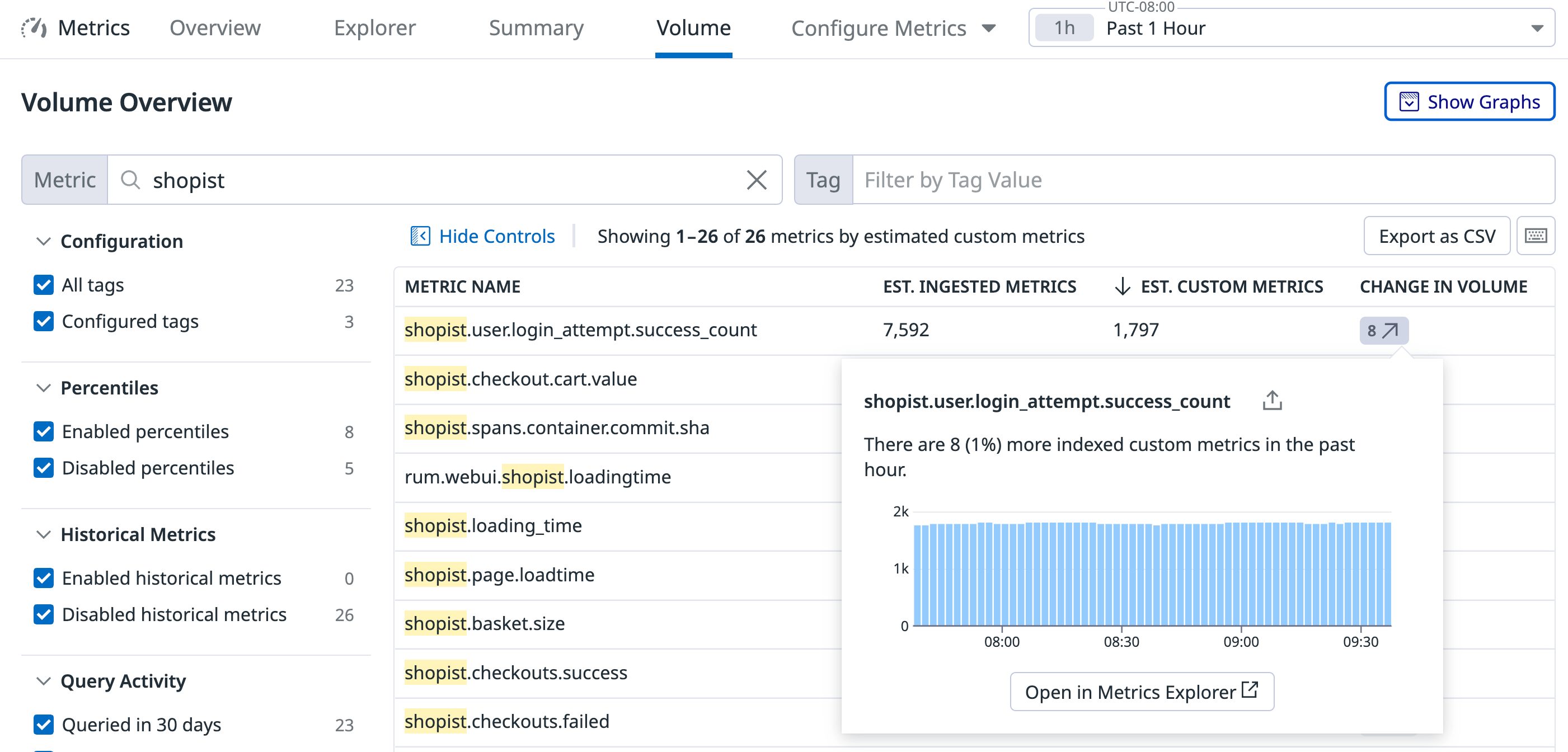
Task: Select shopist.basket.size metric
Action: pyautogui.click(x=485, y=624)
